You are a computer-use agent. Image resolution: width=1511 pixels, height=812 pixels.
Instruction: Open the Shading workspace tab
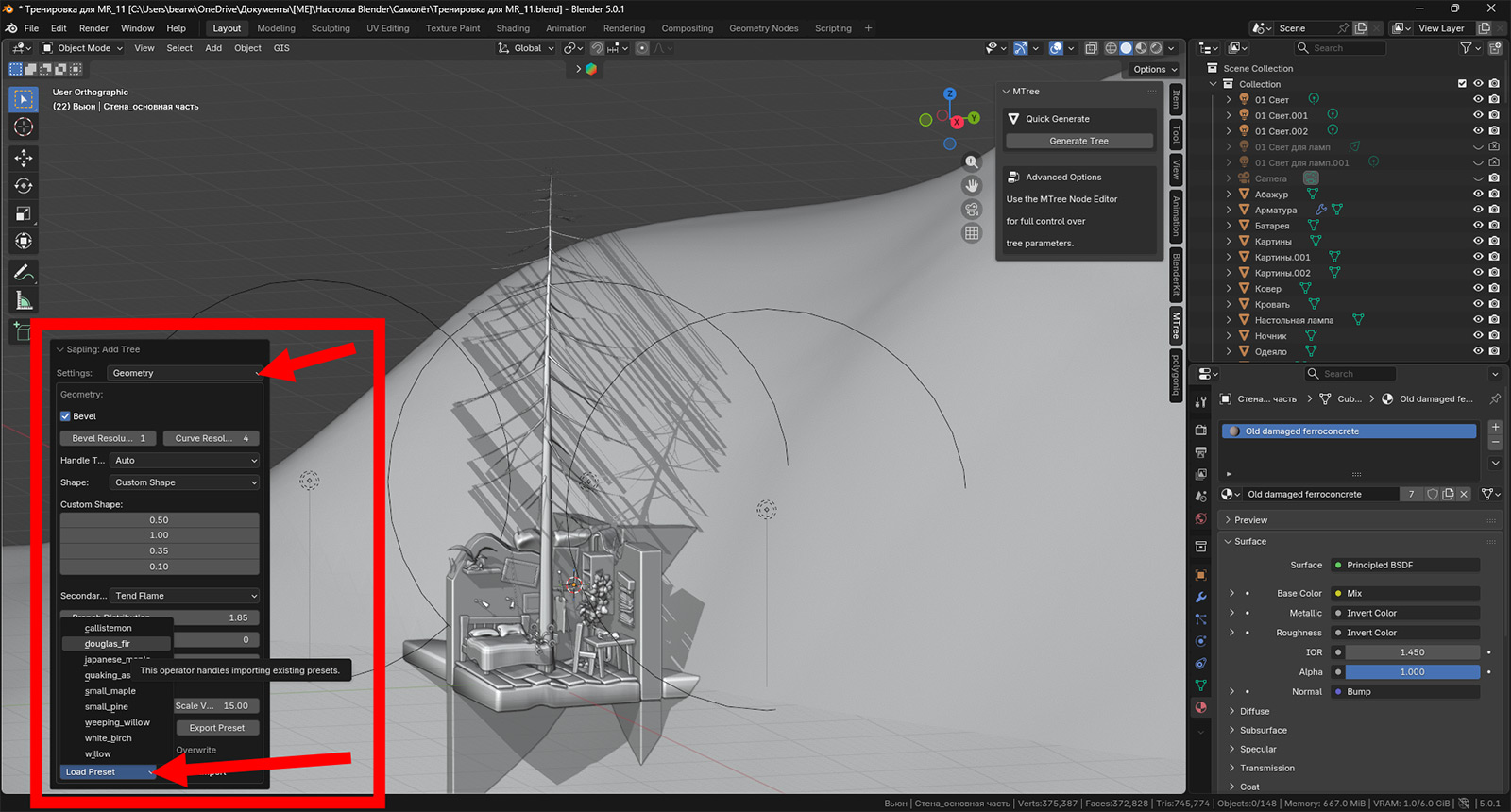point(513,28)
